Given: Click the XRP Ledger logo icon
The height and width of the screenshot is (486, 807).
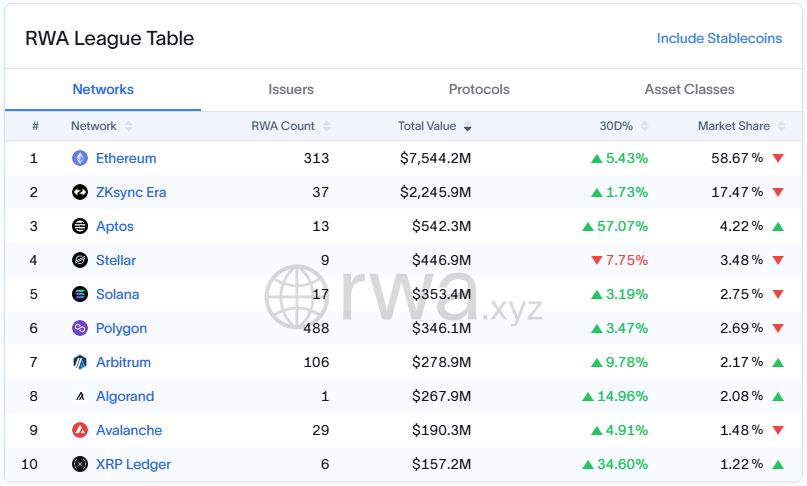Looking at the screenshot, I should pos(80,464).
